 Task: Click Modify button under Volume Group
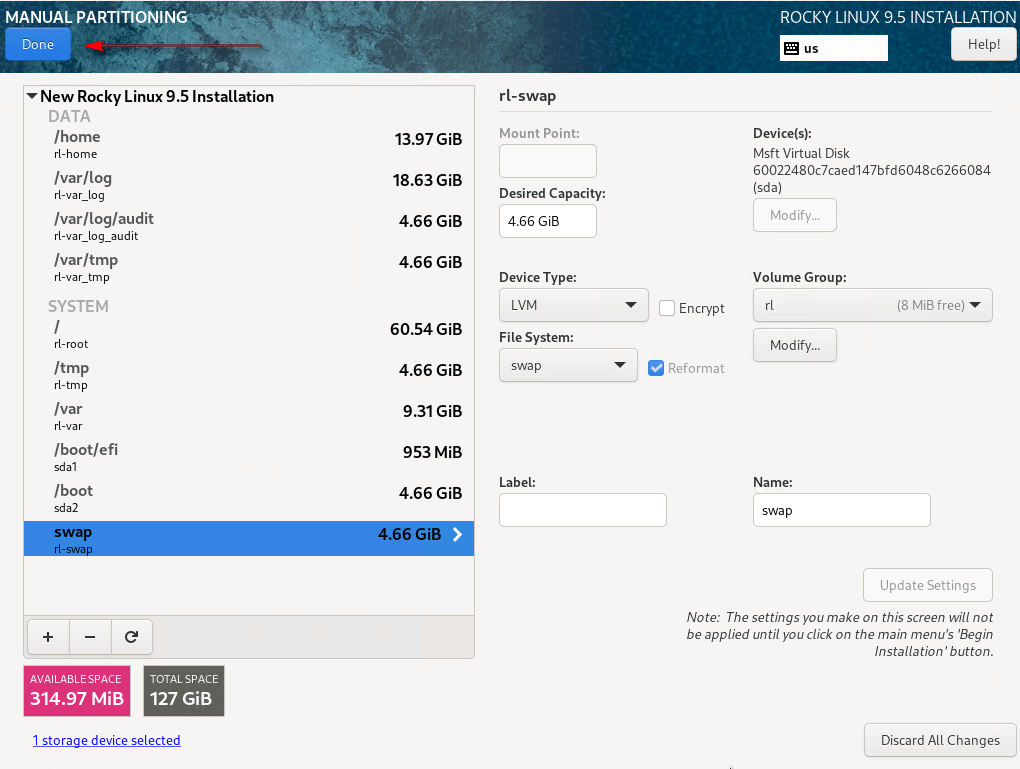click(x=794, y=345)
